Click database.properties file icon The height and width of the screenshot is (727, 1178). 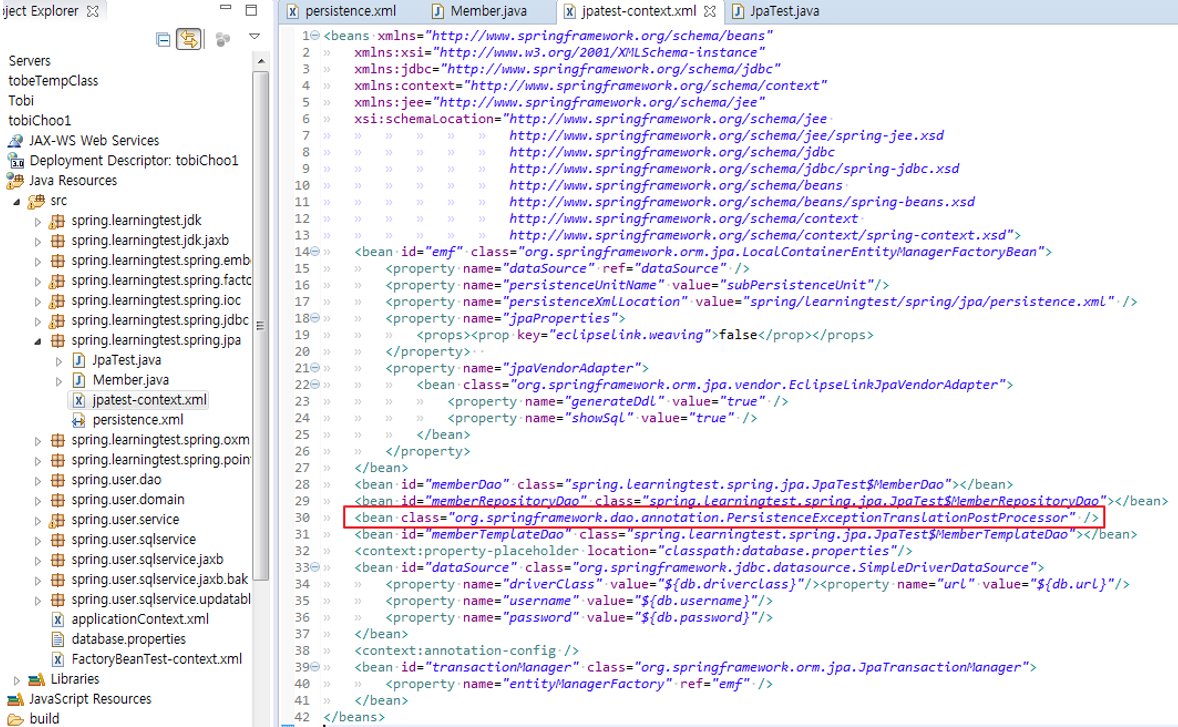(57, 639)
